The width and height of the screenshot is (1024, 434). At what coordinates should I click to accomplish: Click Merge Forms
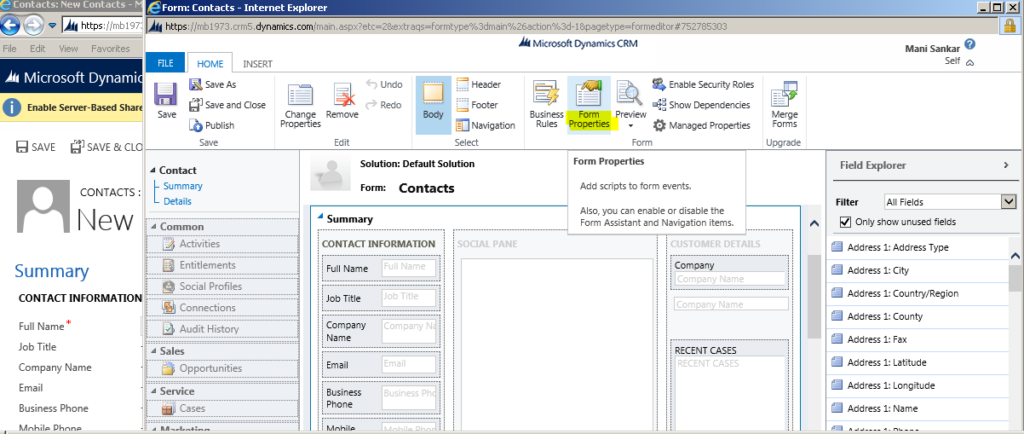[784, 106]
